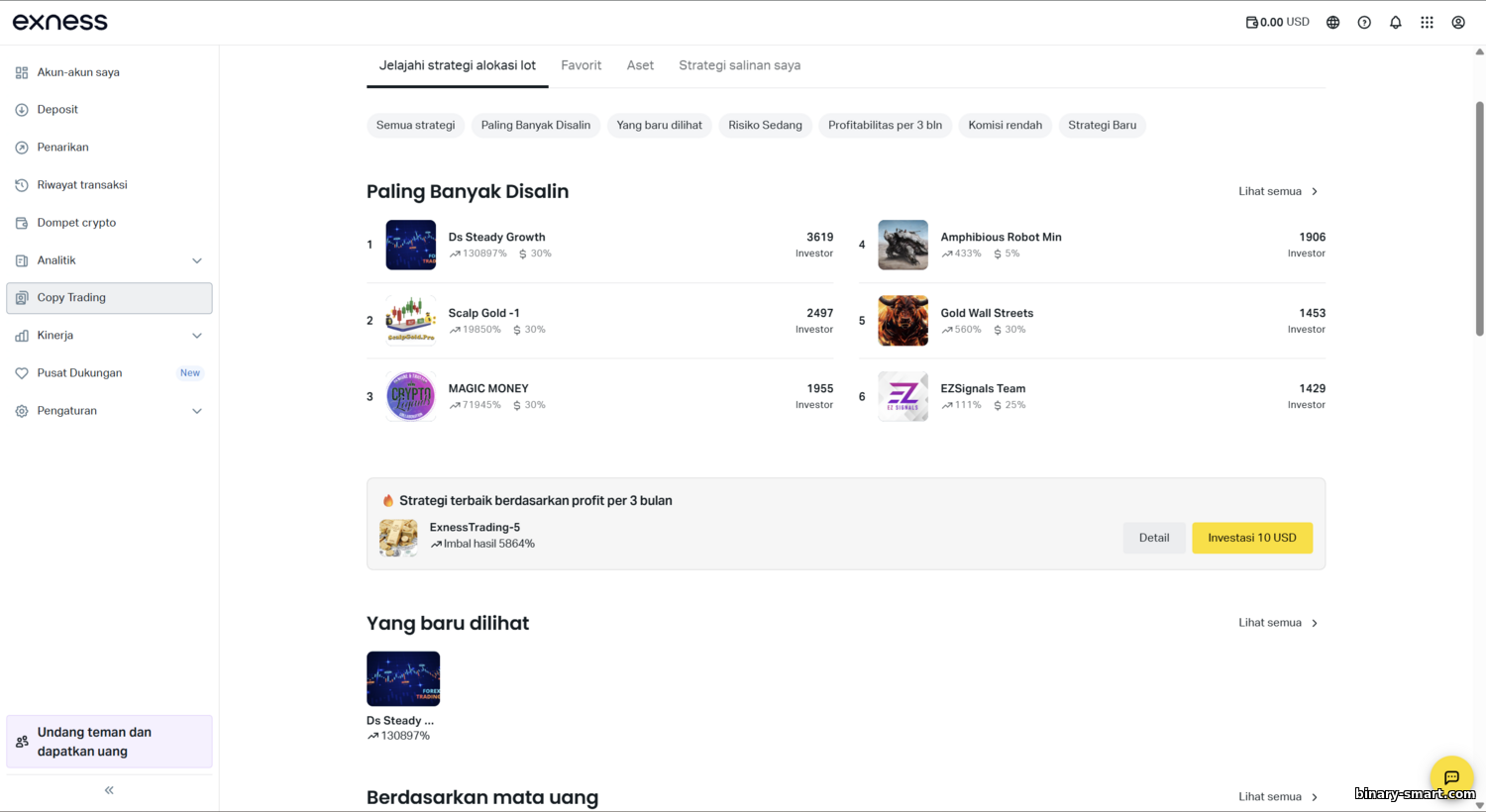Screen dimensions: 1486x812
Task: Expand the Kinerja sidebar section
Action: coord(196,336)
